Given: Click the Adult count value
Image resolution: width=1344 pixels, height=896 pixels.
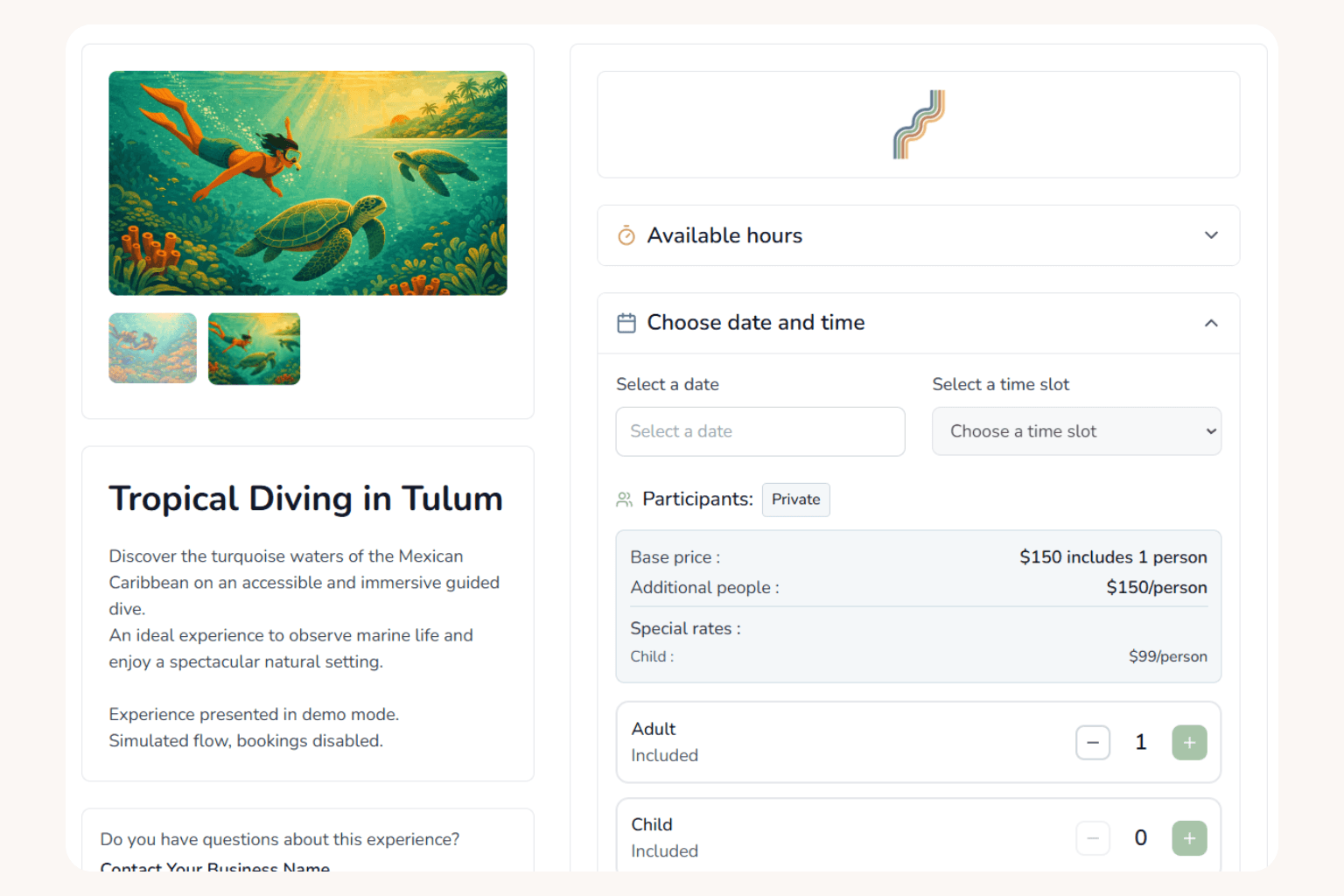Looking at the screenshot, I should [1140, 742].
